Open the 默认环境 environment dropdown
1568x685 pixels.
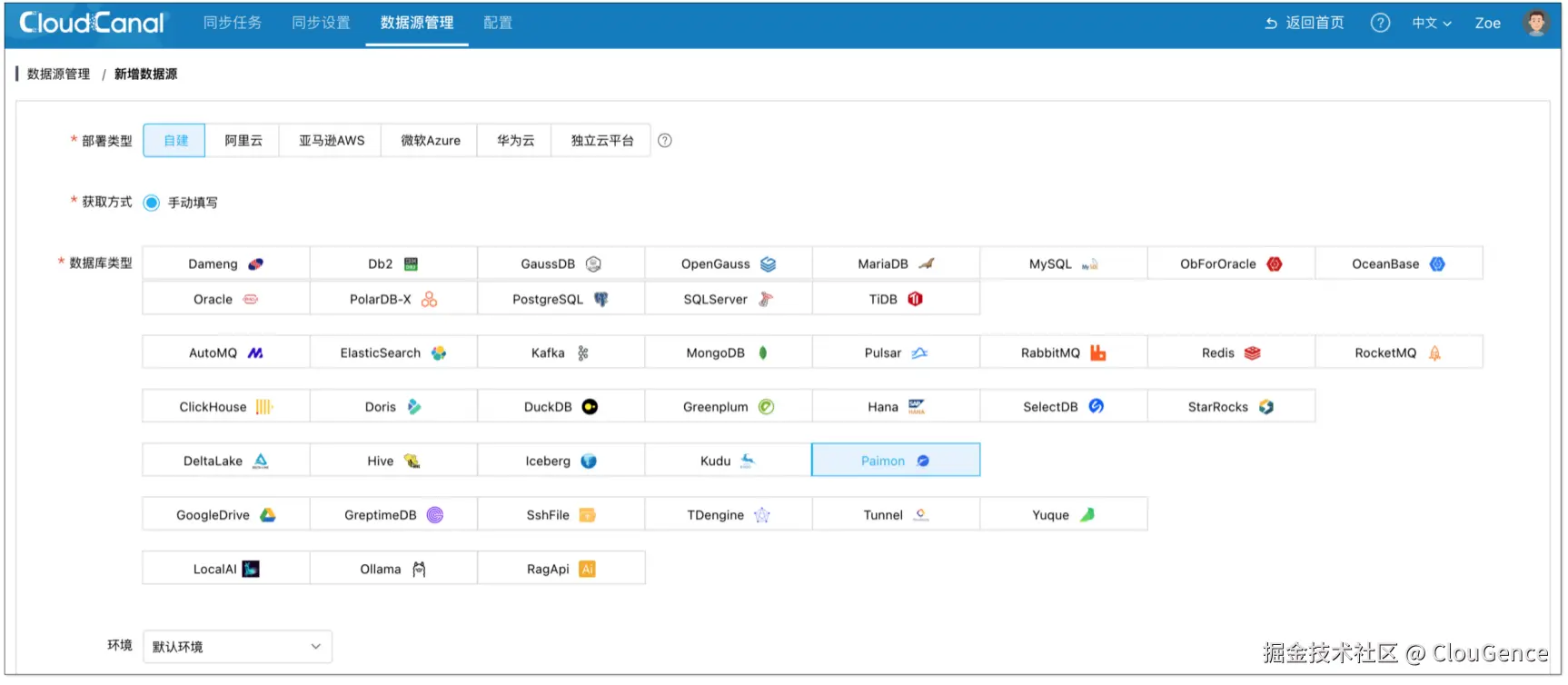237,647
